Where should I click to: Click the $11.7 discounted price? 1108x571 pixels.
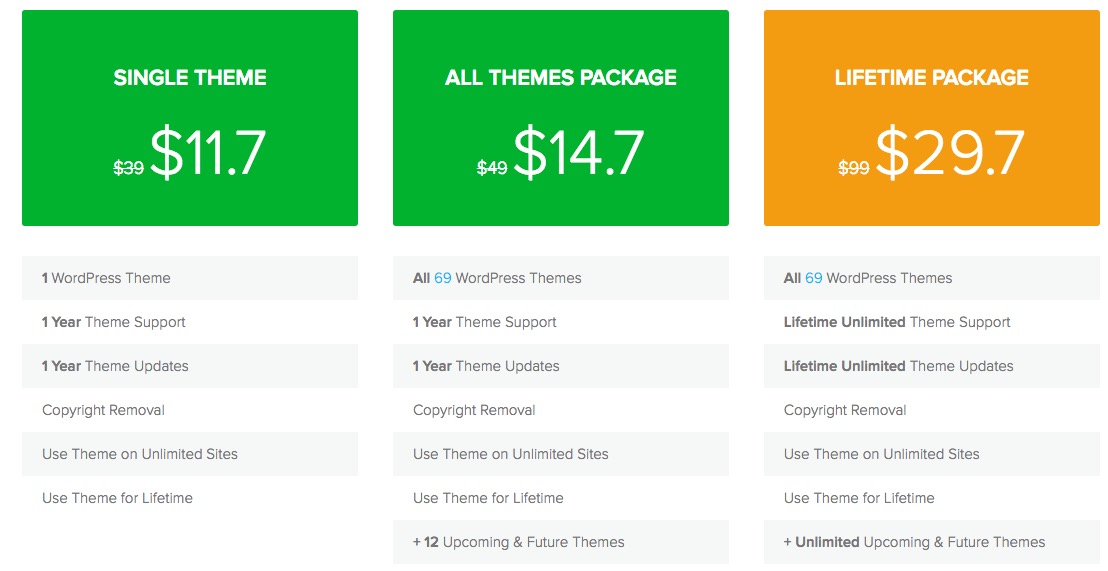click(208, 154)
